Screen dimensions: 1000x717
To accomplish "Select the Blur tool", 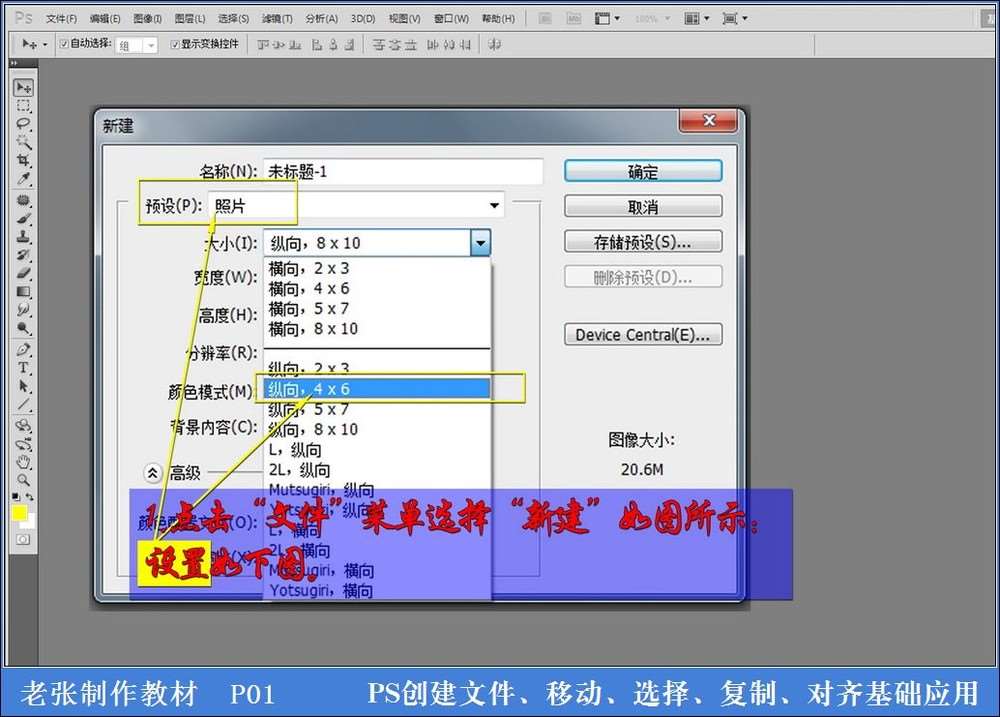I will pyautogui.click(x=24, y=309).
